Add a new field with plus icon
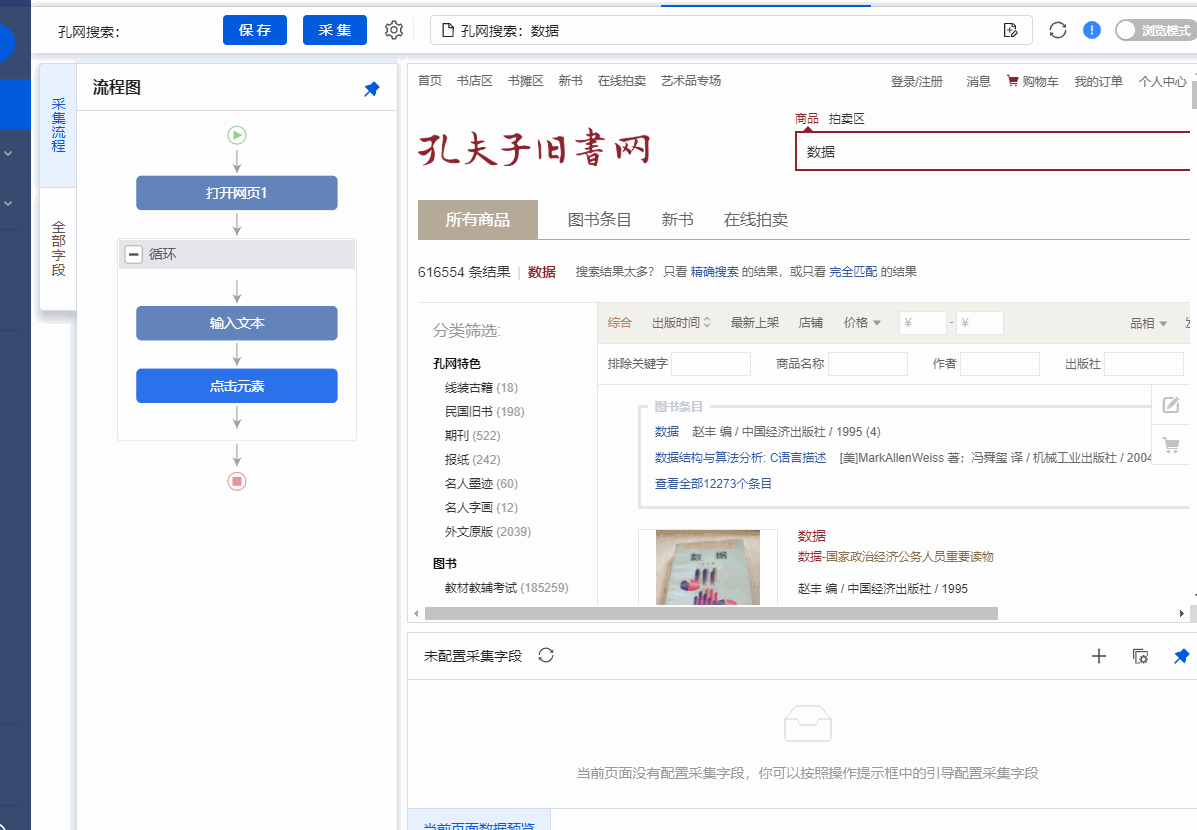Screen dimensions: 1197x830 [1099, 656]
